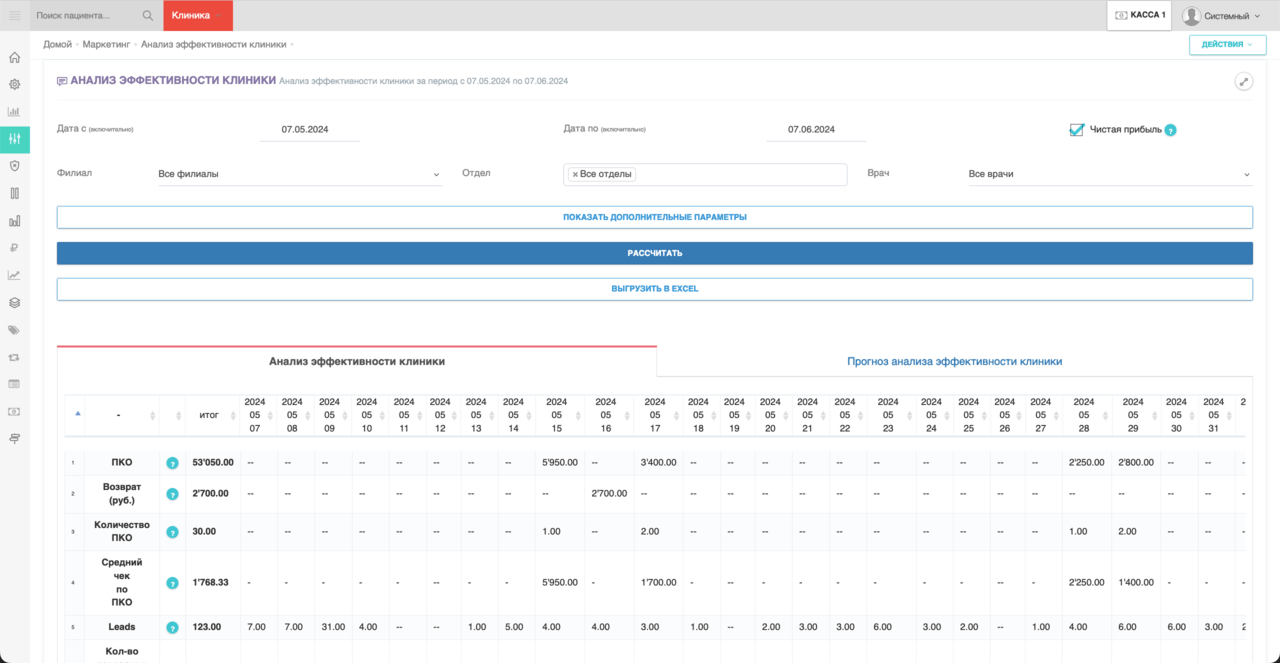Open the Врач dropdown Все врачи

[1110, 174]
